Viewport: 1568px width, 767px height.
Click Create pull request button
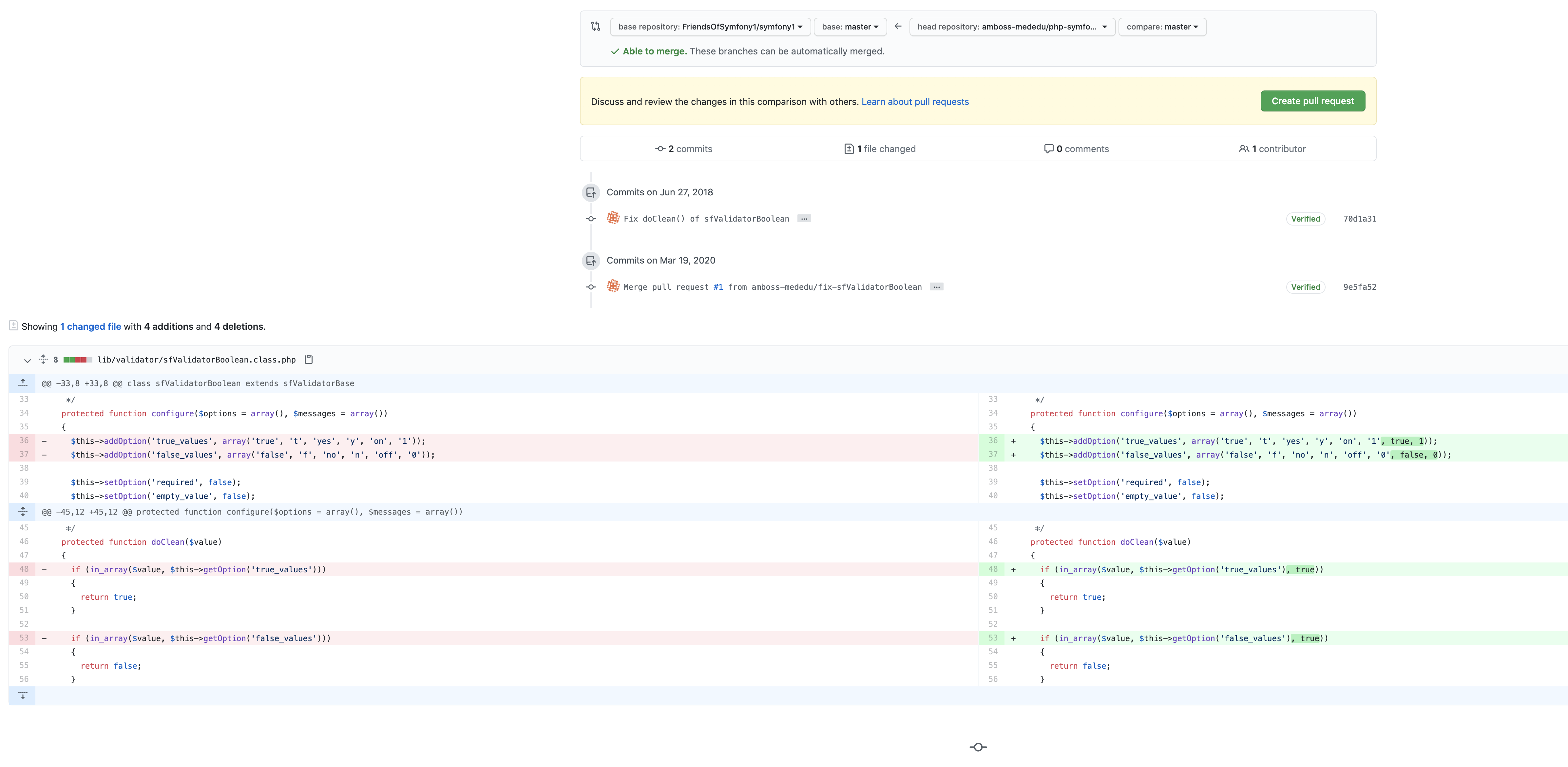coord(1312,101)
